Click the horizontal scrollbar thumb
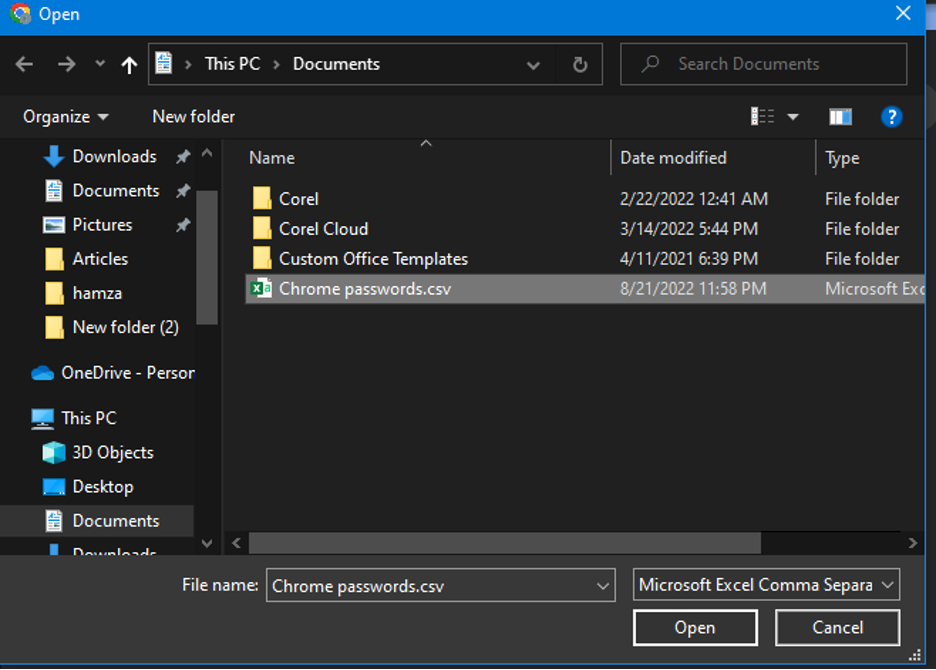Screen dimensions: 936x670 pos(505,543)
